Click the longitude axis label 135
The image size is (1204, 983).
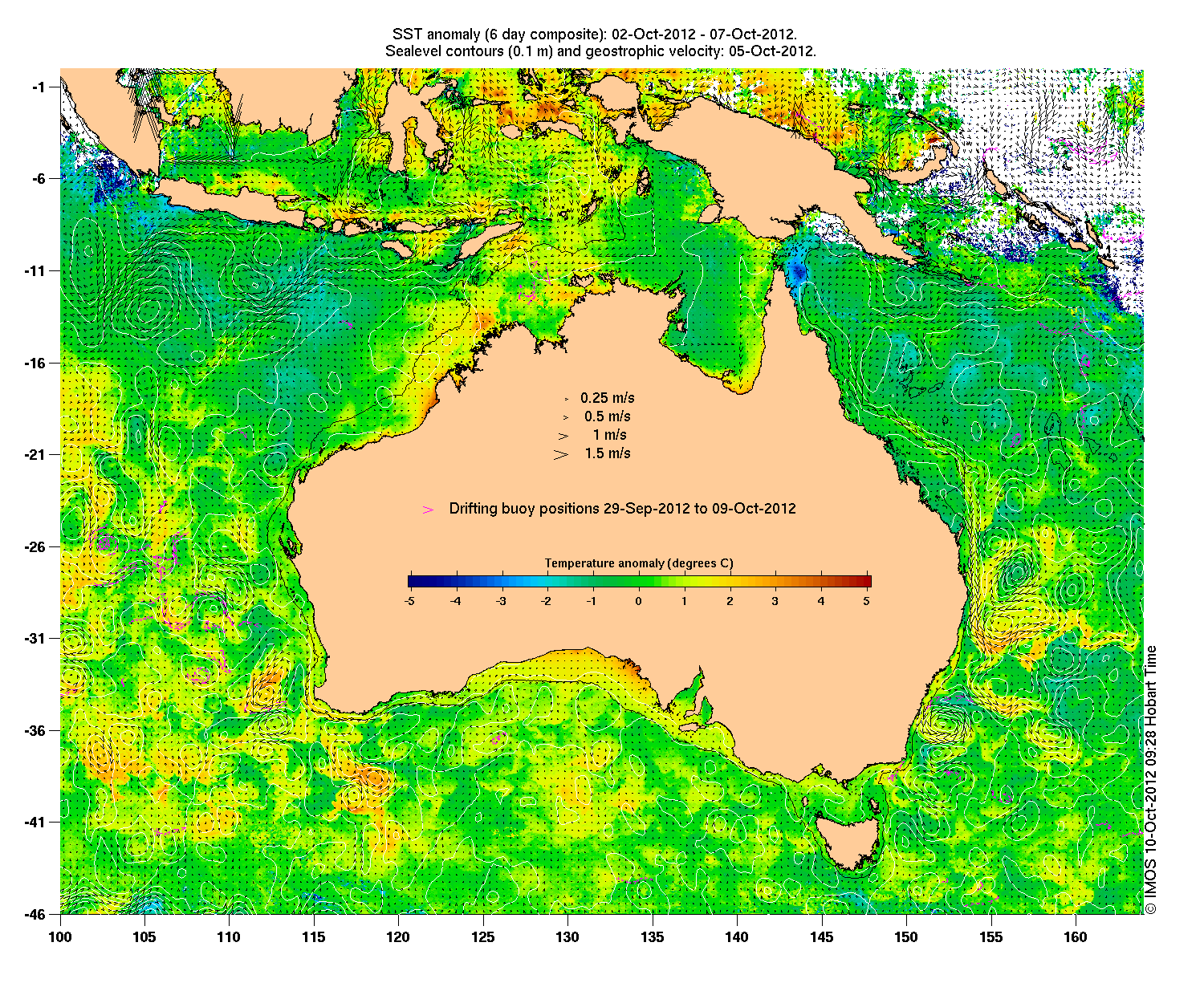click(653, 936)
